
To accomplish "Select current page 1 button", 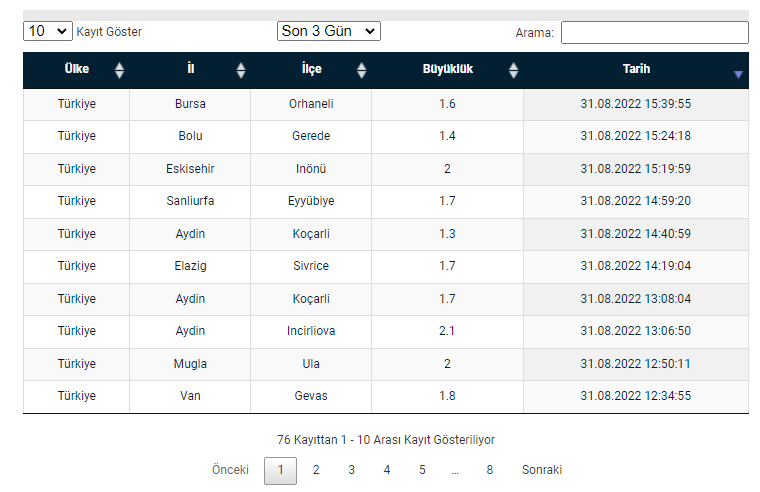I will point(281,471).
